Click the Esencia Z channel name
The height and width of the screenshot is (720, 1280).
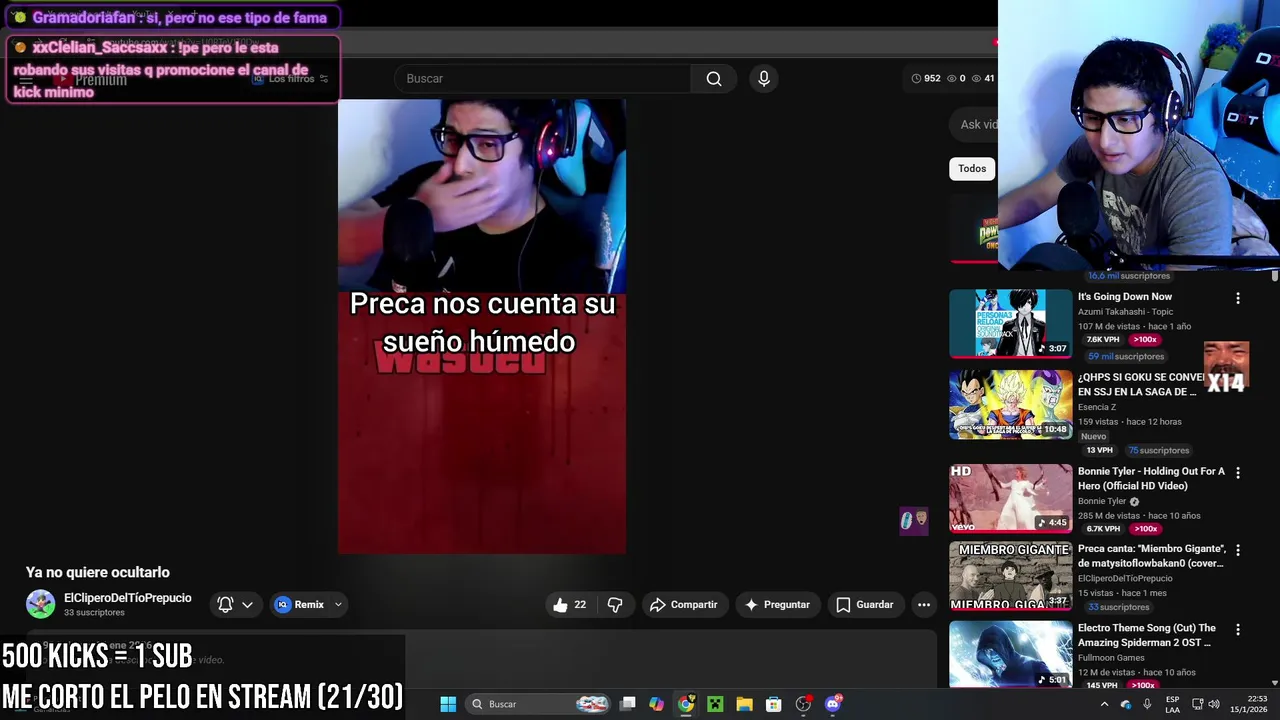[1097, 407]
